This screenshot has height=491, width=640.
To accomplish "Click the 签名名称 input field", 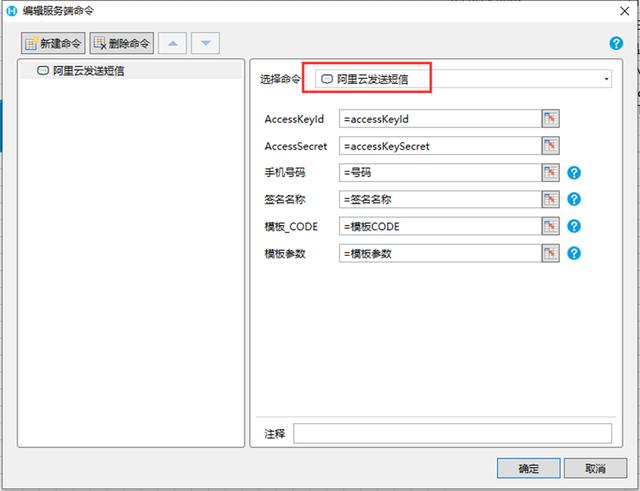I will (440, 199).
